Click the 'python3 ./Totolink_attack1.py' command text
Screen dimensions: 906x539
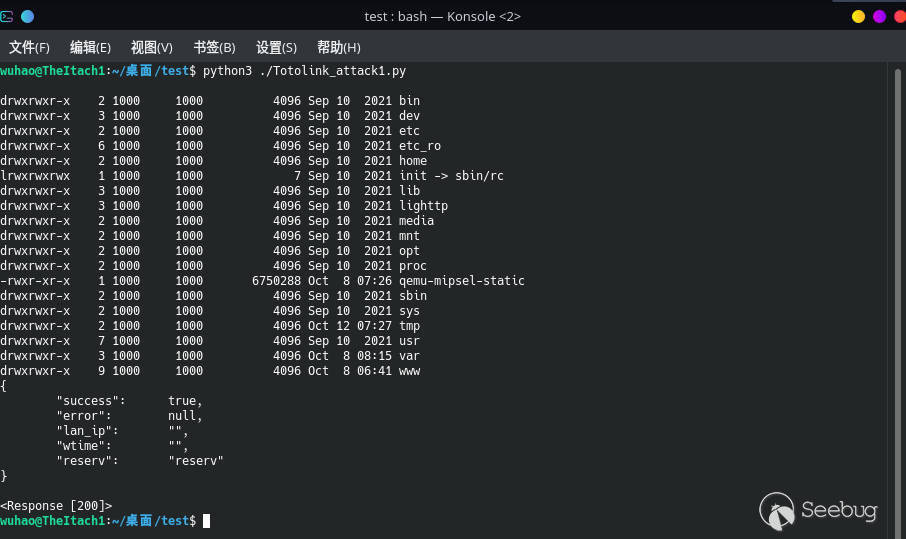tap(304, 71)
